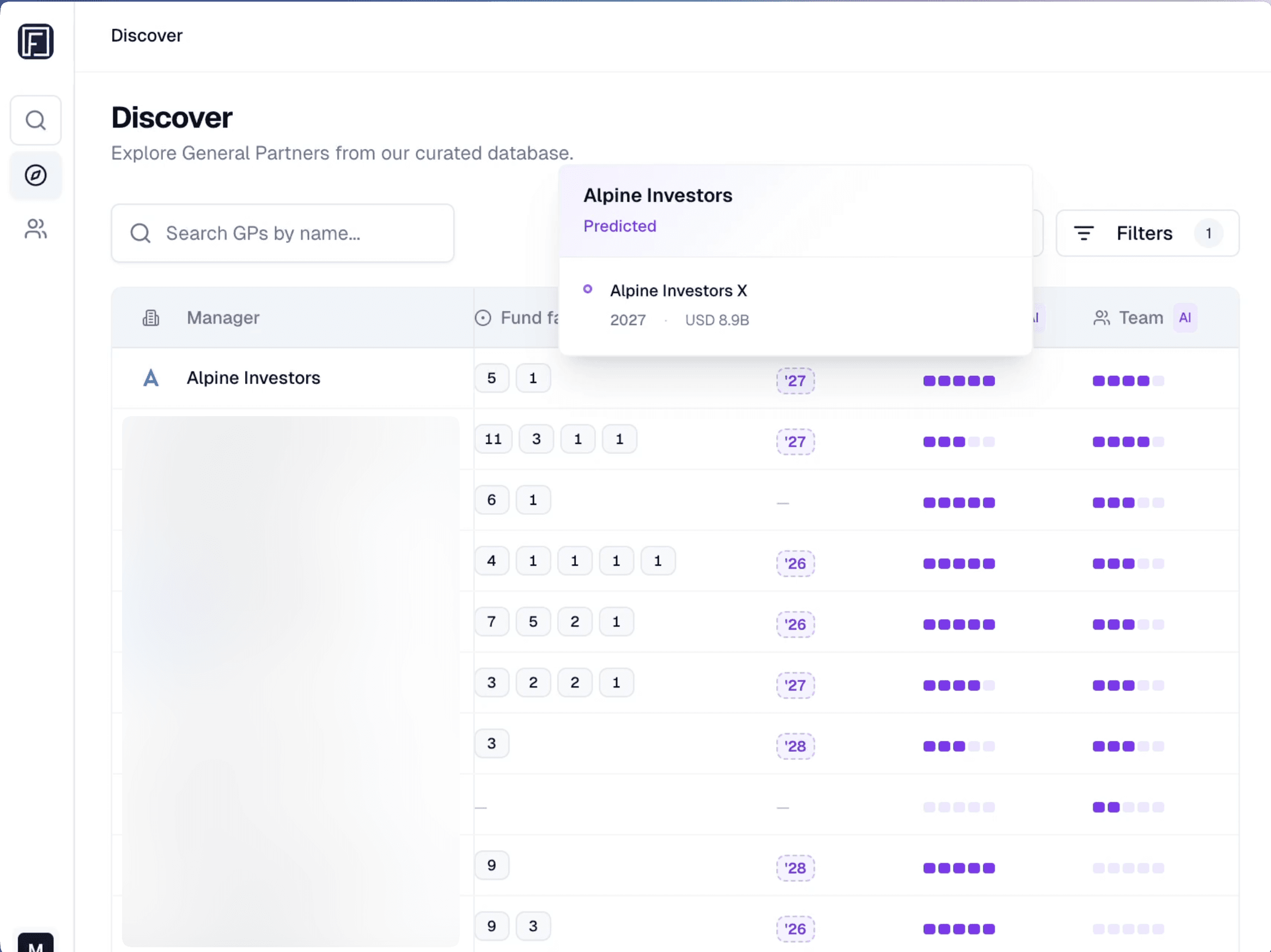Open the Alpine Investors manager row
The height and width of the screenshot is (952, 1271).
253,378
